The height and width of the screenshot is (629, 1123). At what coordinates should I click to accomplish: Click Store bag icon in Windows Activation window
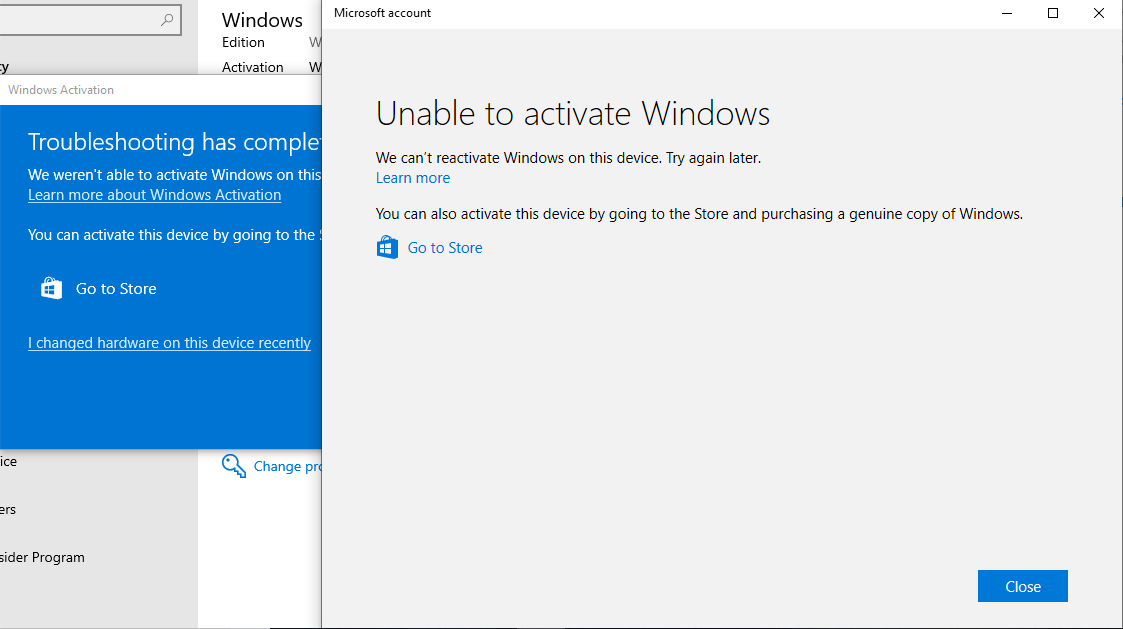pyautogui.click(x=52, y=288)
